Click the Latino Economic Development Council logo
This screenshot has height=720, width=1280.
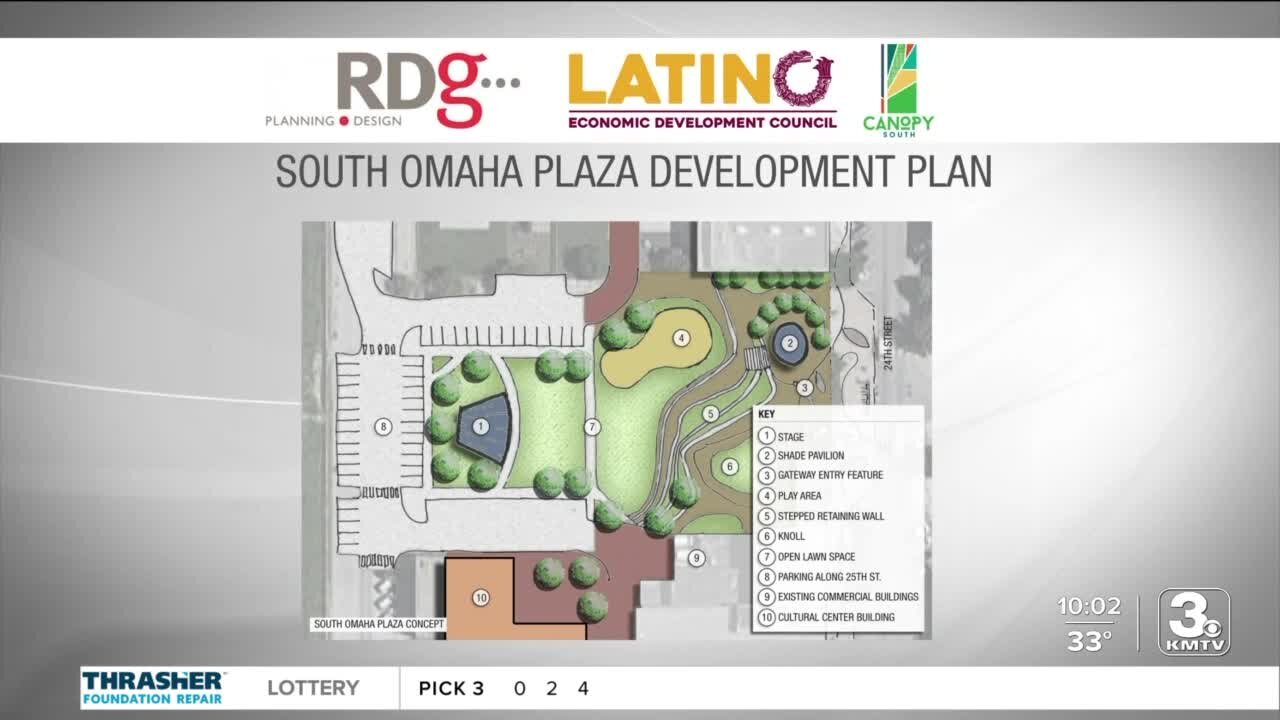click(702, 90)
